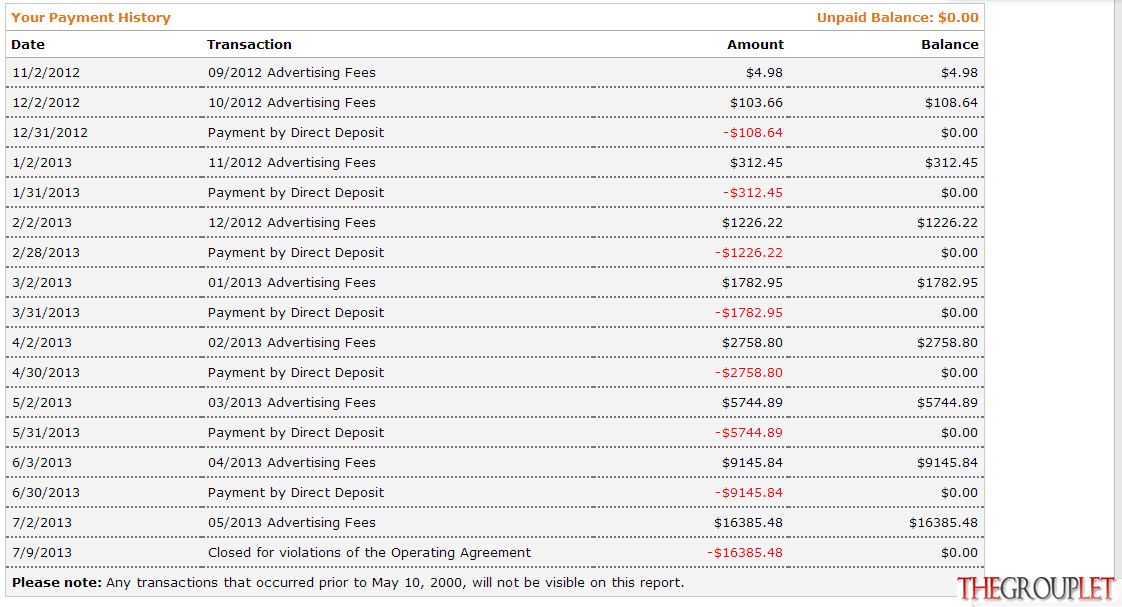Select the 5/31/2013 date cell
Viewport: 1122px width, 607px height.
coord(46,434)
